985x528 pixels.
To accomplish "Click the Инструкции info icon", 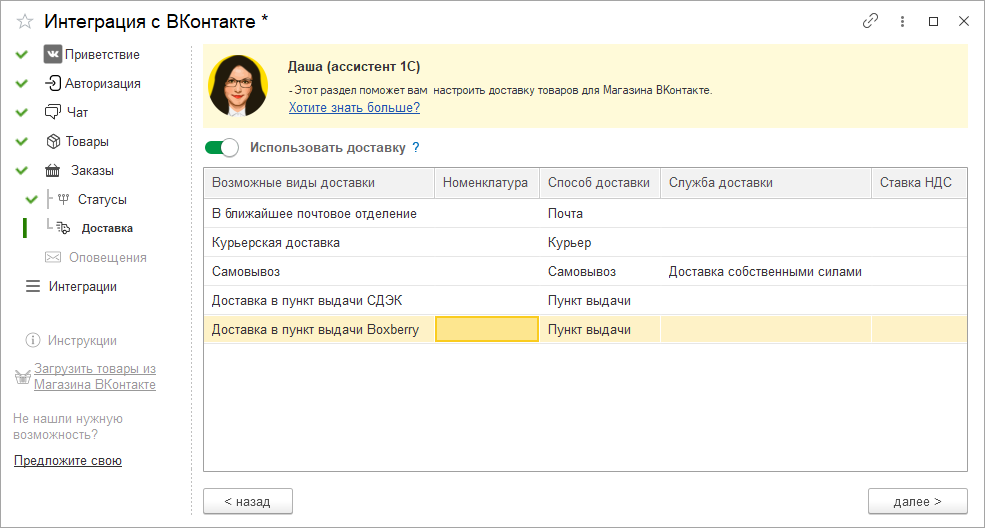I will point(33,340).
